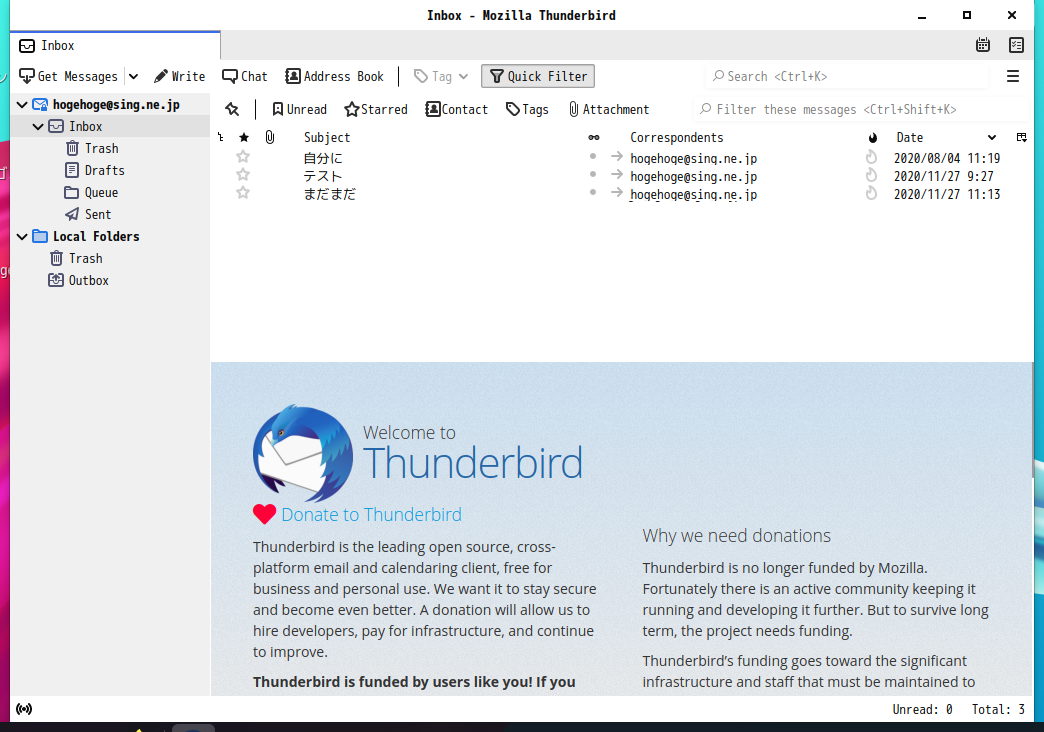The width and height of the screenshot is (1044, 732).
Task: Click the red donate heart icon
Action: 264,514
